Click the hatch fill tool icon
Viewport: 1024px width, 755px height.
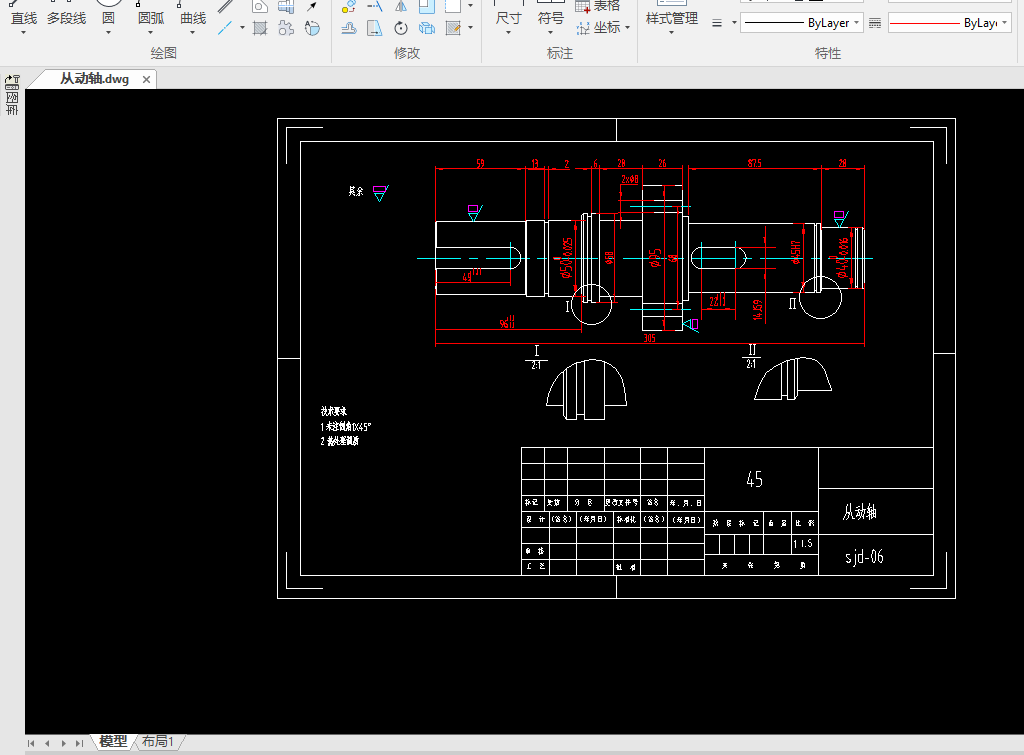(x=260, y=28)
